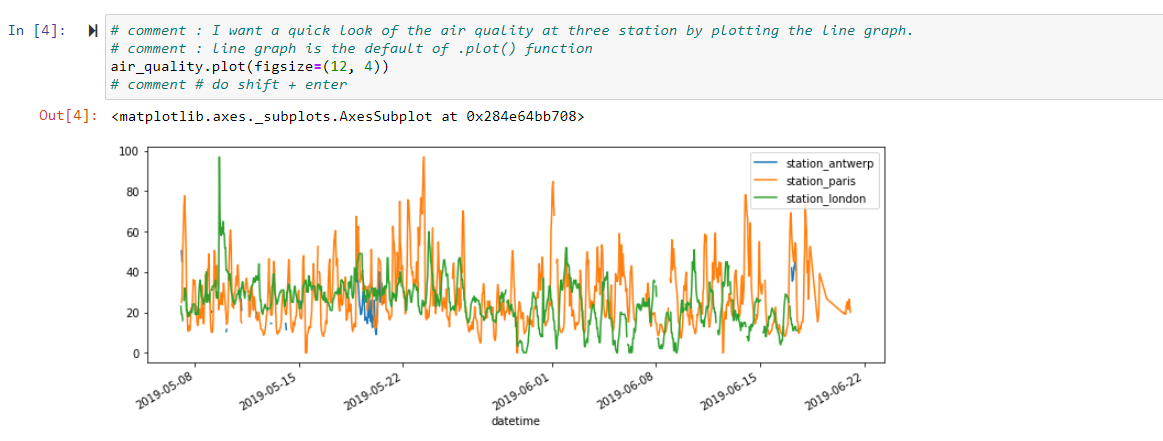1163x441 pixels.
Task: Select the Out[4] output prompt label
Action: click(68, 117)
